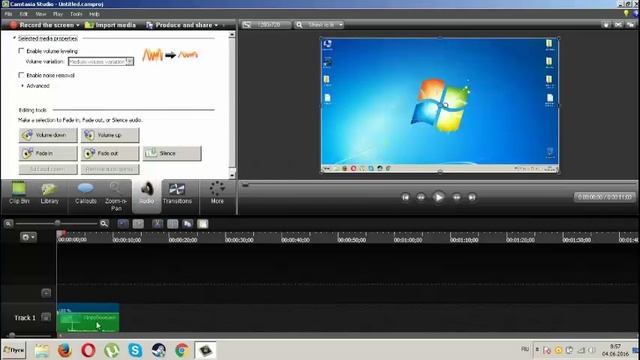This screenshot has width=640, height=360.
Task: Open Skype from the taskbar
Action: (135, 350)
